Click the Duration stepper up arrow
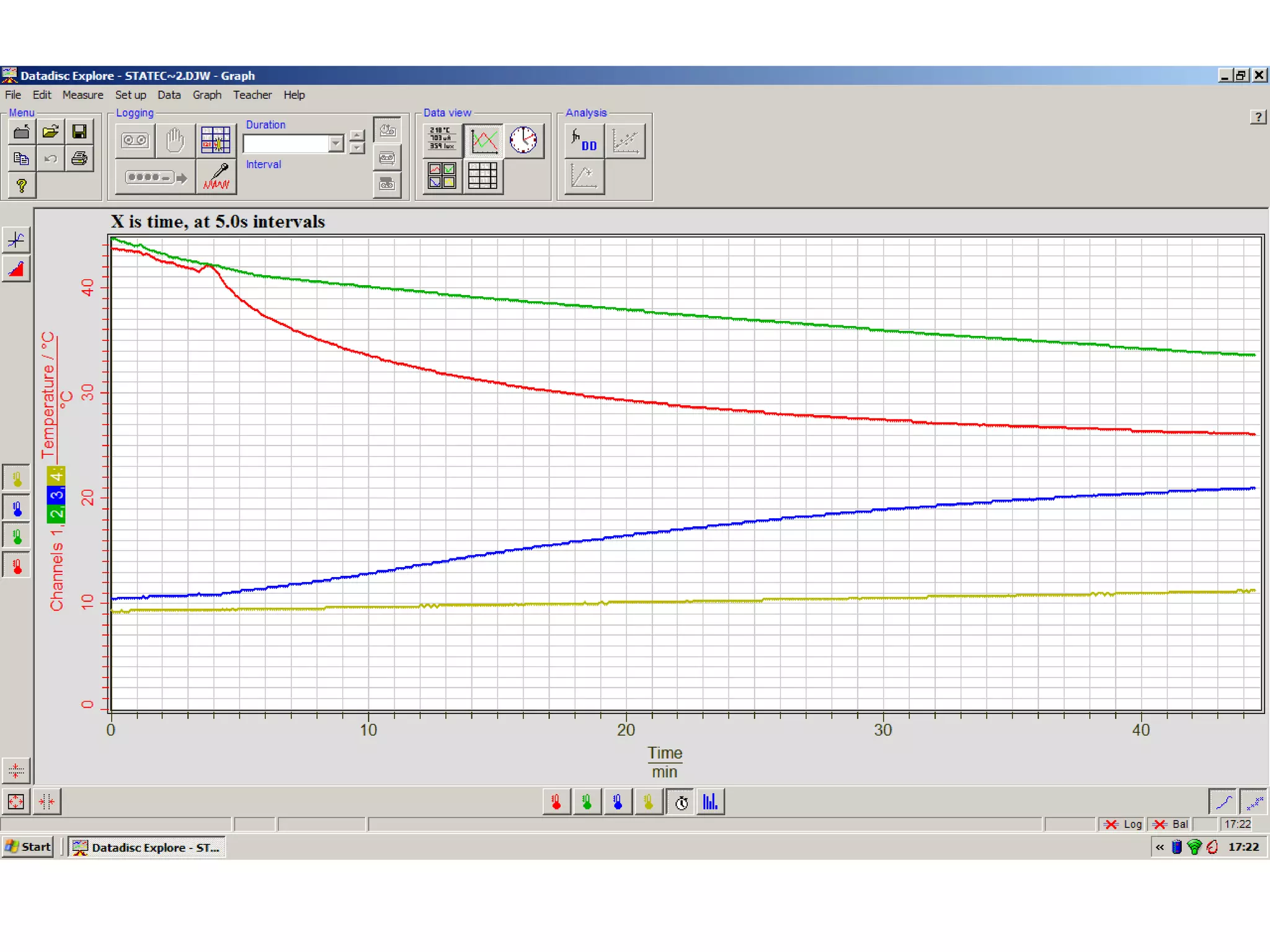 coord(357,136)
